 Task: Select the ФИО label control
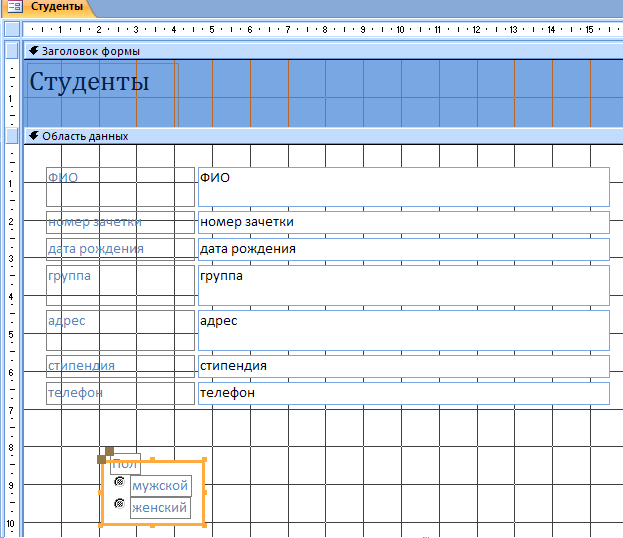tap(120, 187)
